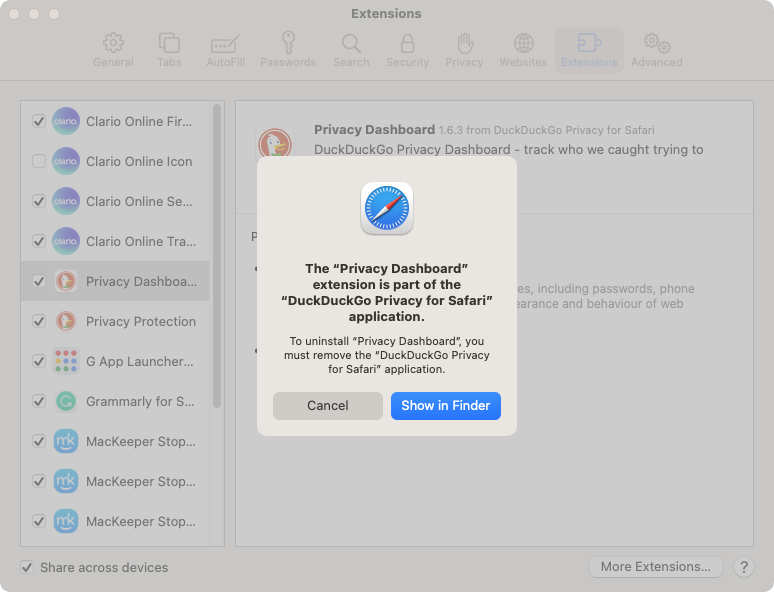Select the G App Launcher... row text
The height and width of the screenshot is (592, 774).
point(140,361)
